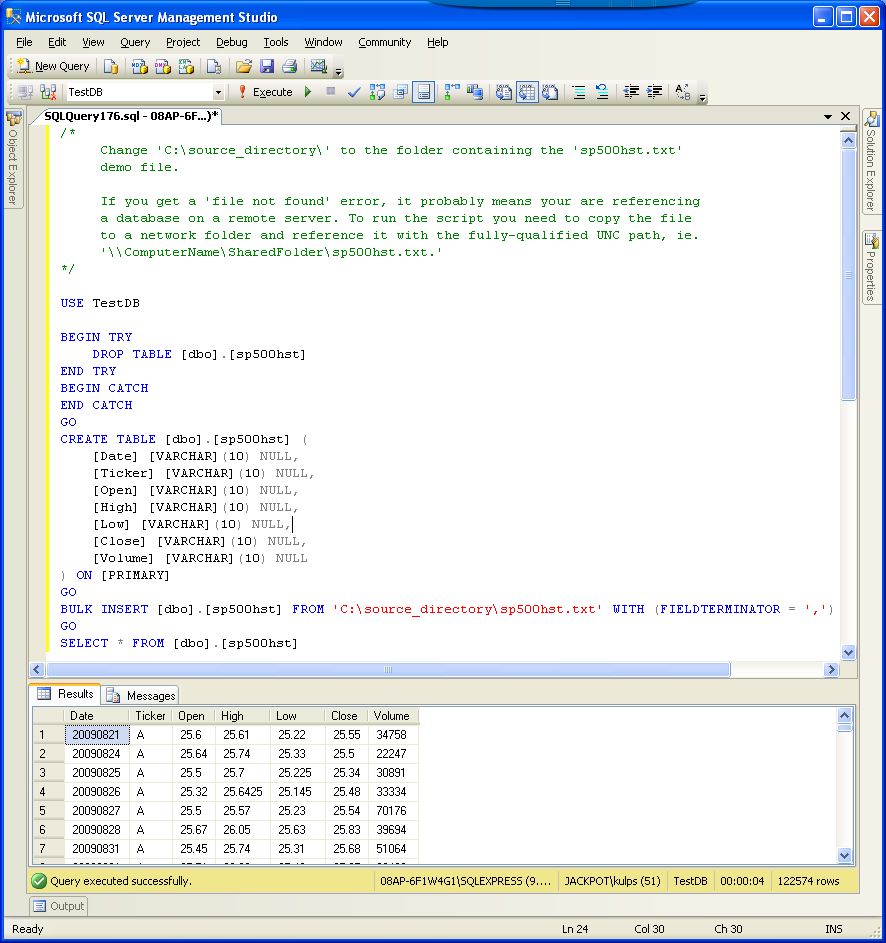Click the SQL Server Compact query icon
Image resolution: width=886 pixels, height=943 pixels.
[214, 66]
